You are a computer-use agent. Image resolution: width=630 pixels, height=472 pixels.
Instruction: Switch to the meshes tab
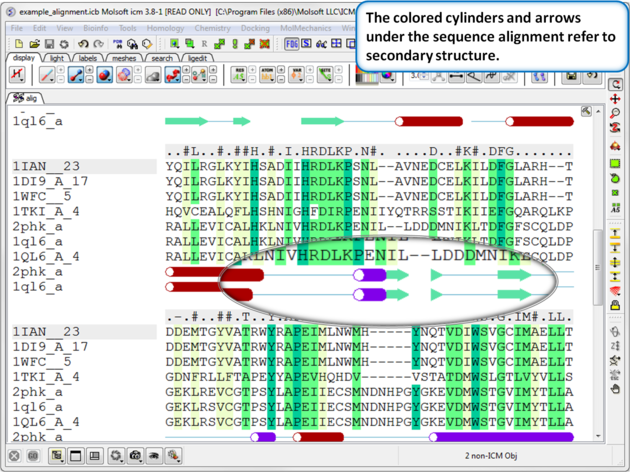click(124, 58)
